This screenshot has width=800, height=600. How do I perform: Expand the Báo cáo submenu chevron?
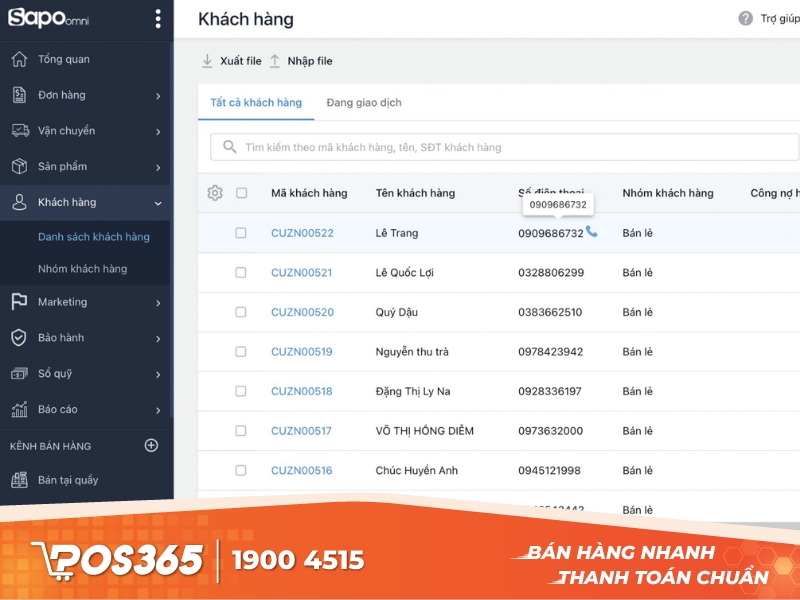click(x=158, y=410)
